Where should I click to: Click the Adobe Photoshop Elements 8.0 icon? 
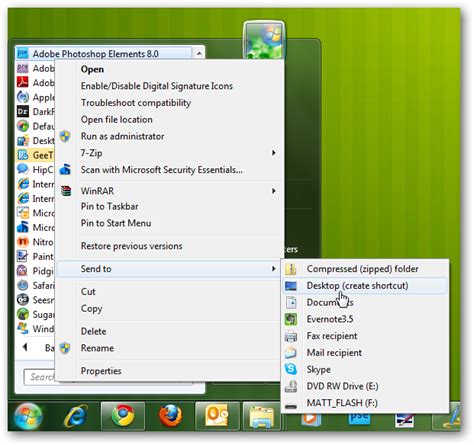pos(22,53)
